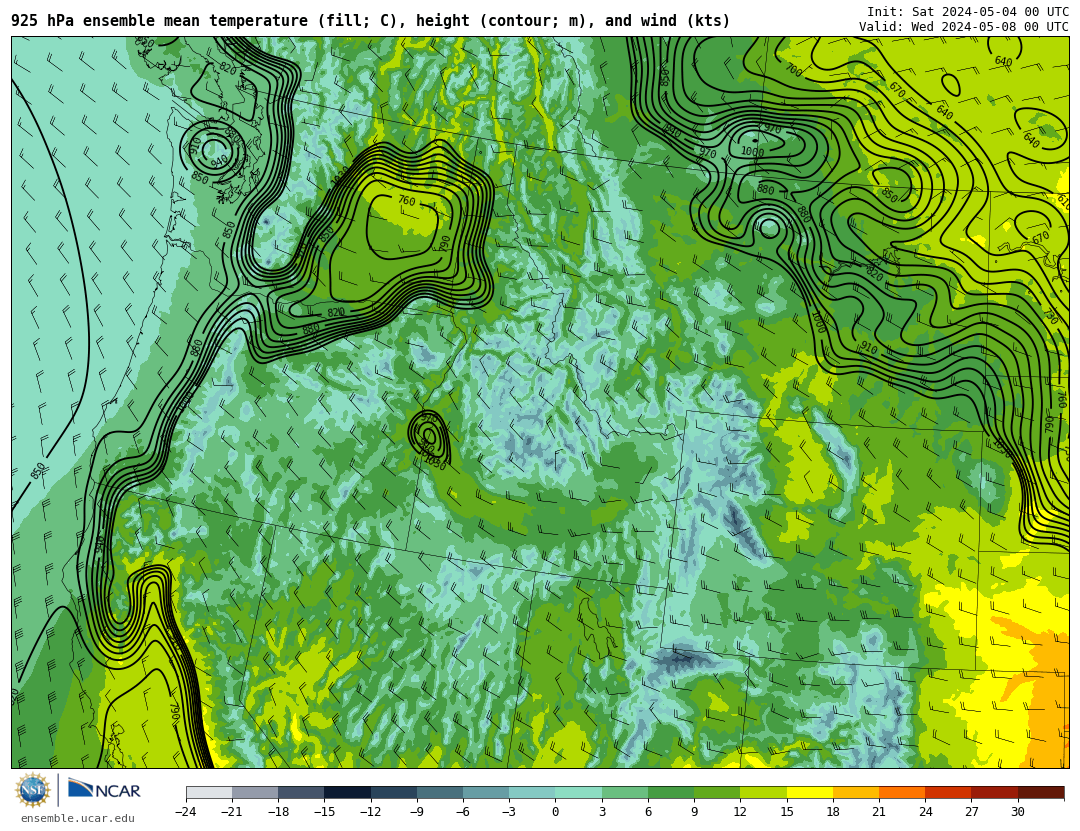Pick the mint swatch between 0 and 3
Viewport: 1080px width, 831px height.
(578, 792)
